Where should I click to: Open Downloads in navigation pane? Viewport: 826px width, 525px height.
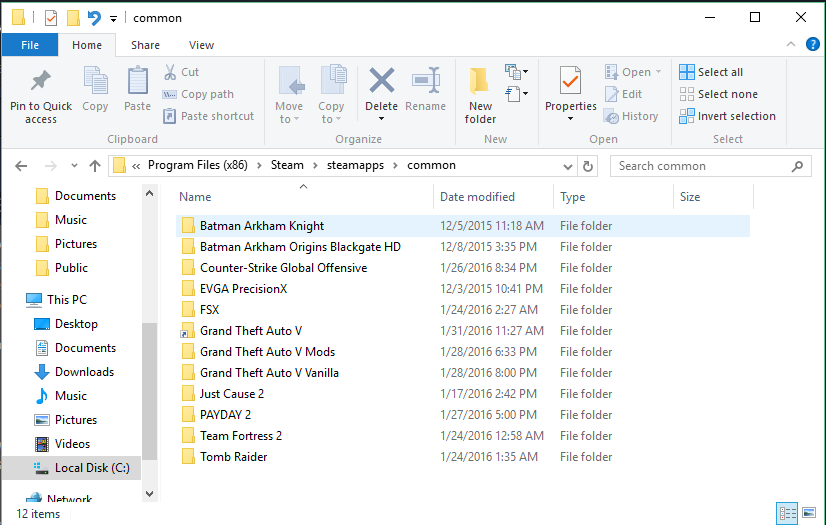pyautogui.click(x=74, y=372)
